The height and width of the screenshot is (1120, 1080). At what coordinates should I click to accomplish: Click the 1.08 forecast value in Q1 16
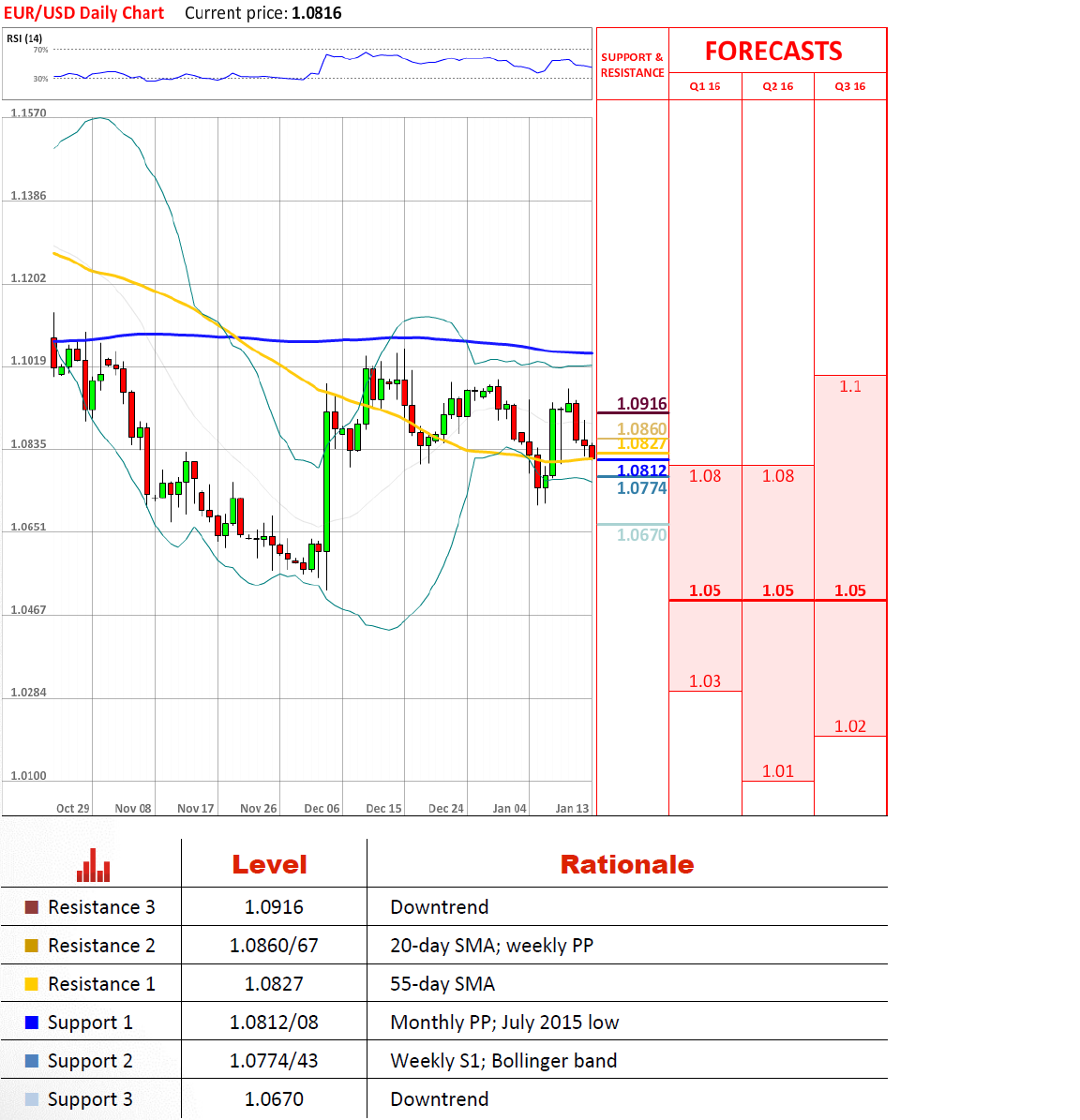tap(705, 476)
